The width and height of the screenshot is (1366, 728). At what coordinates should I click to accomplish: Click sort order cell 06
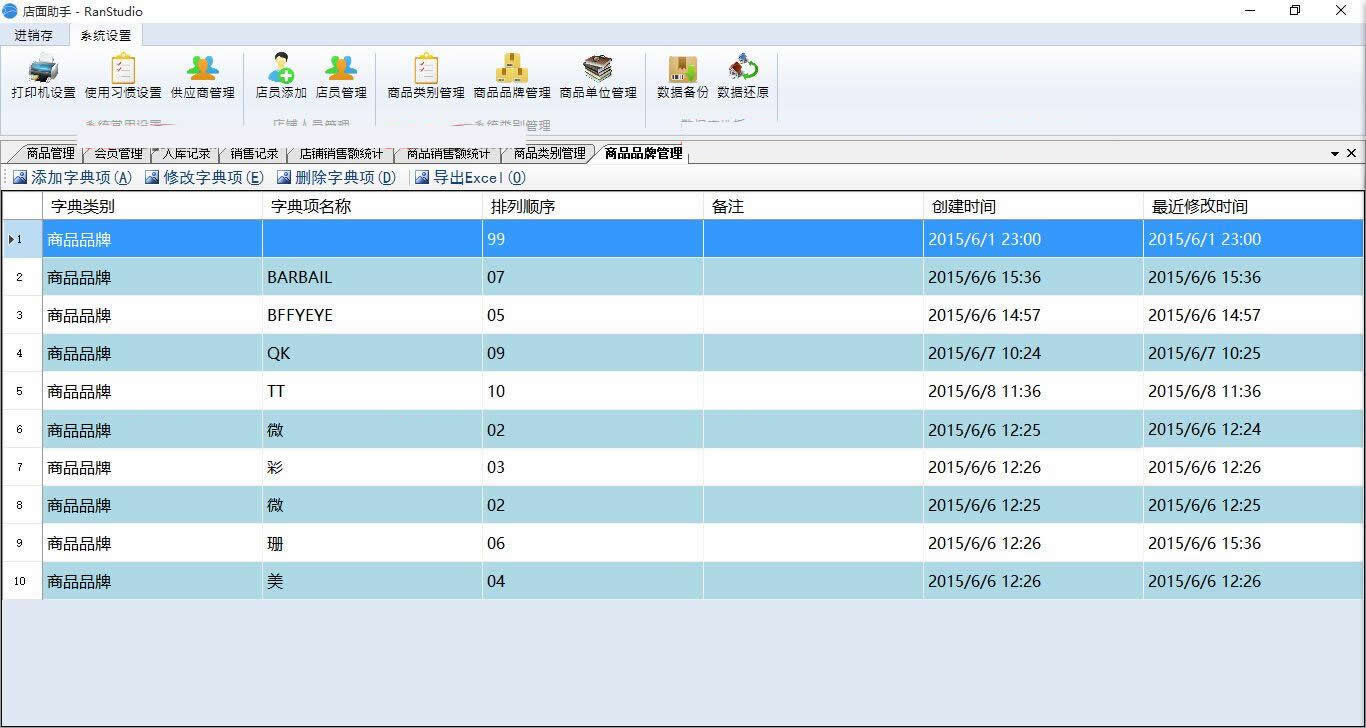click(593, 543)
